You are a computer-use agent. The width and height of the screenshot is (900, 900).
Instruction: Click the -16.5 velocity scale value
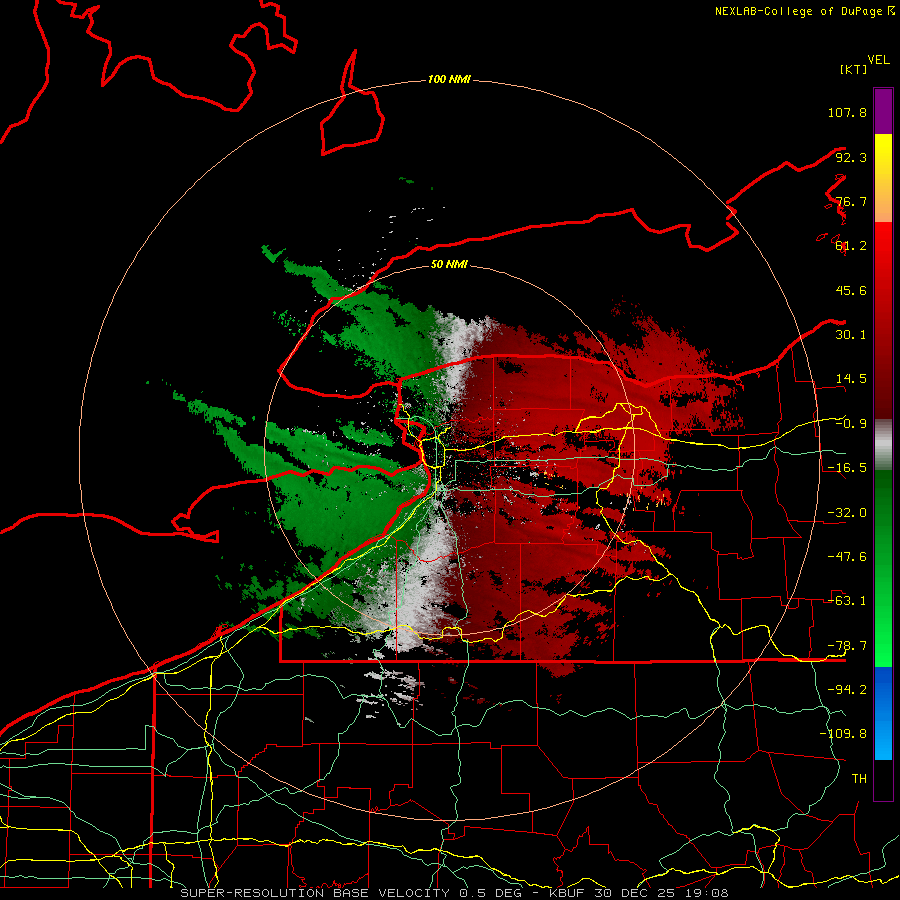847,468
